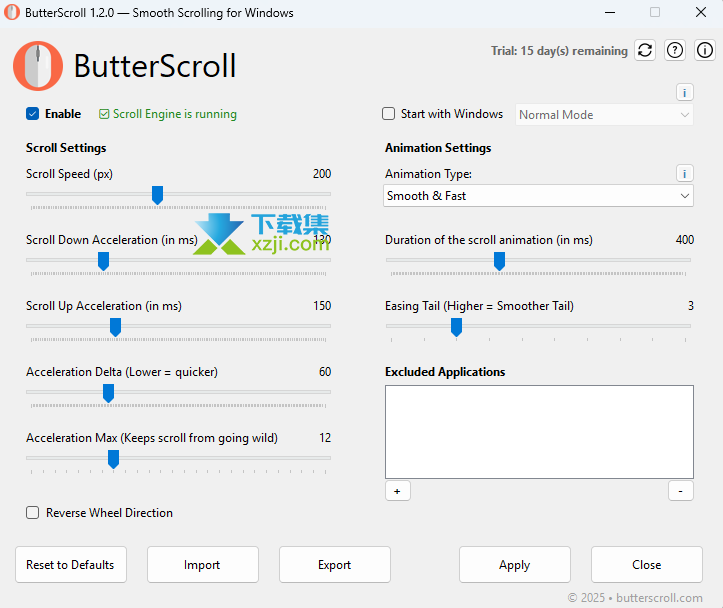Open the About info circle icon
Viewport: 723px width, 608px height.
(x=705, y=50)
